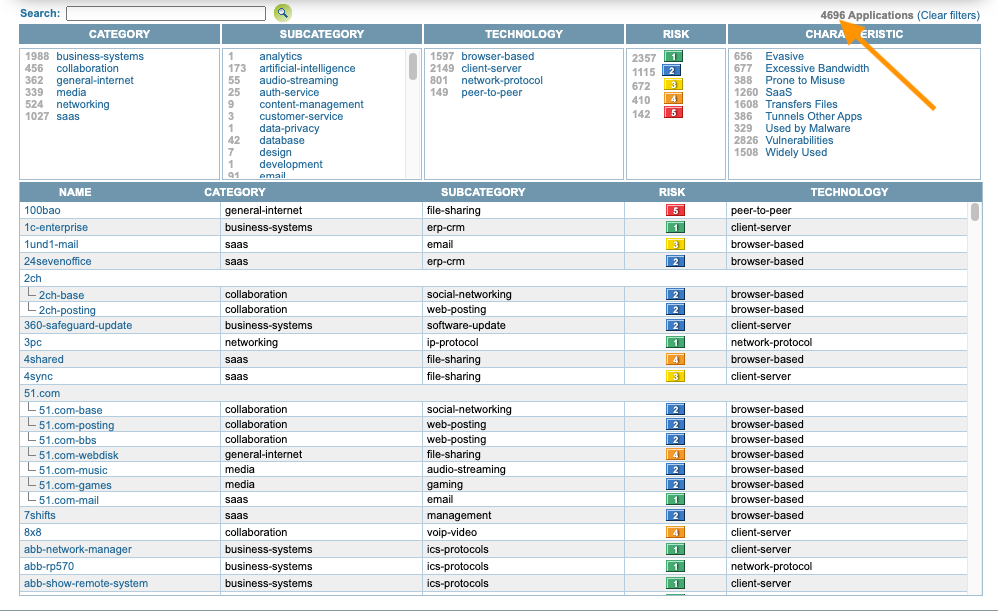Select risk level 2 filter badge
The image size is (998, 615).
pyautogui.click(x=673, y=70)
